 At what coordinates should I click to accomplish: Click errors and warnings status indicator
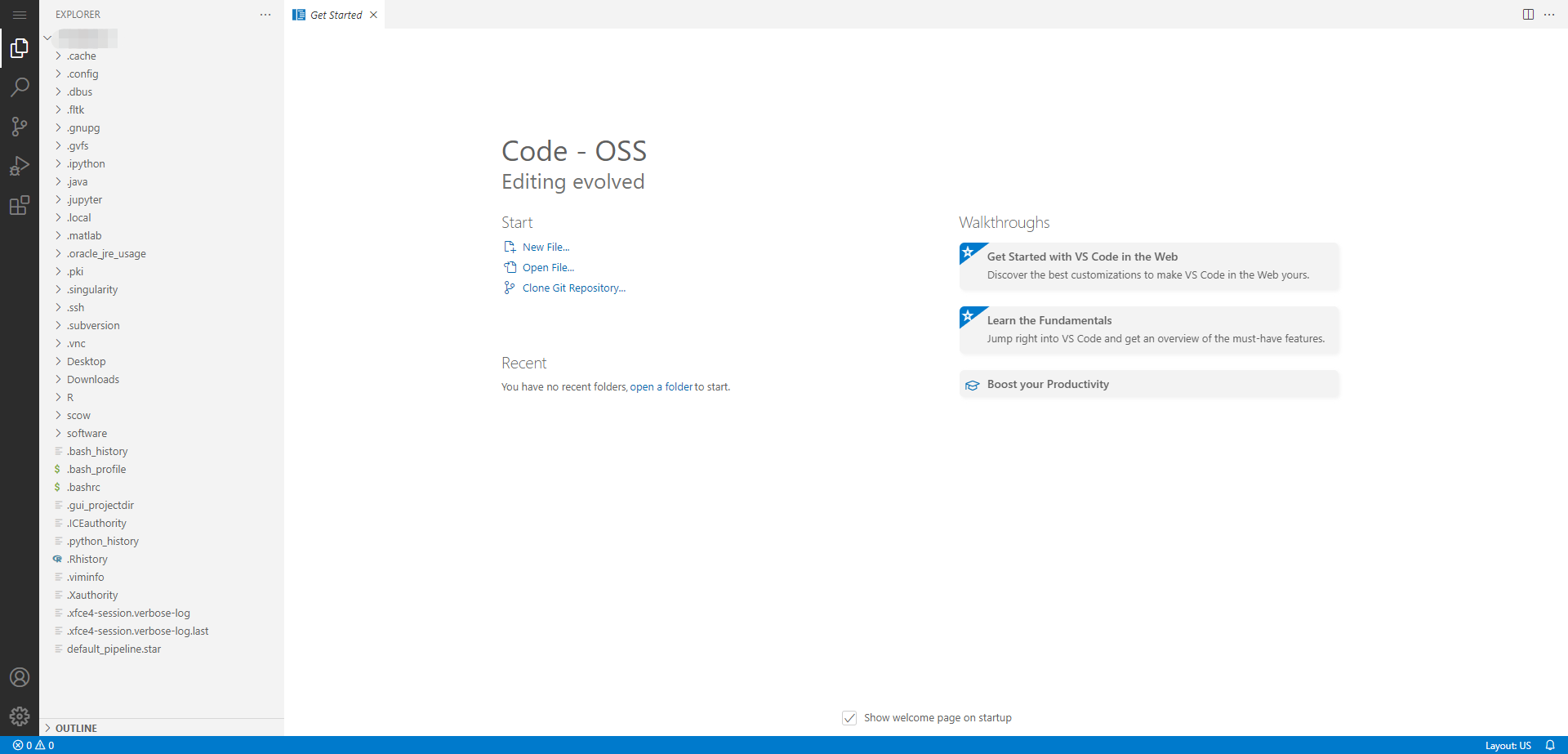pyautogui.click(x=33, y=745)
